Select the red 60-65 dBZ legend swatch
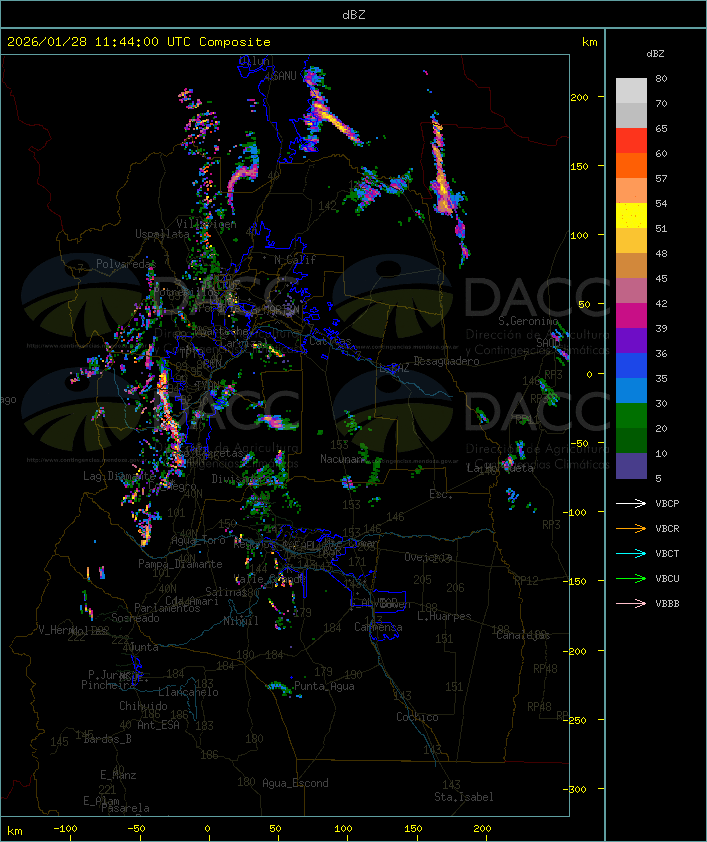Viewport: 707px width, 842px height. pos(631,141)
